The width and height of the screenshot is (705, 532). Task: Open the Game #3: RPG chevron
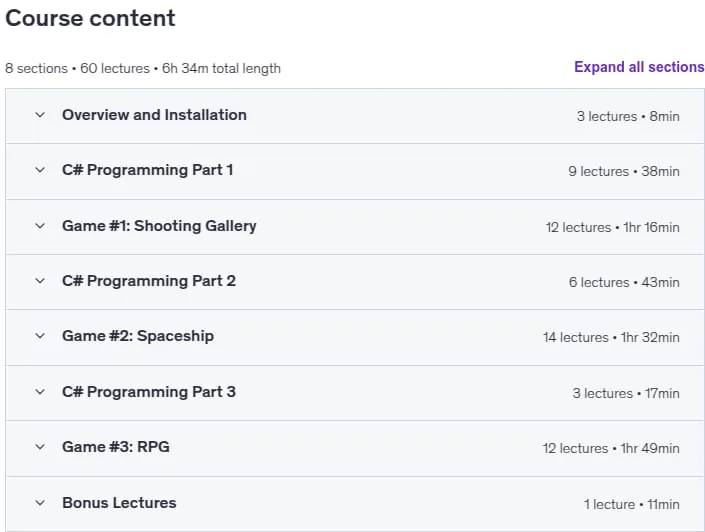tap(40, 447)
